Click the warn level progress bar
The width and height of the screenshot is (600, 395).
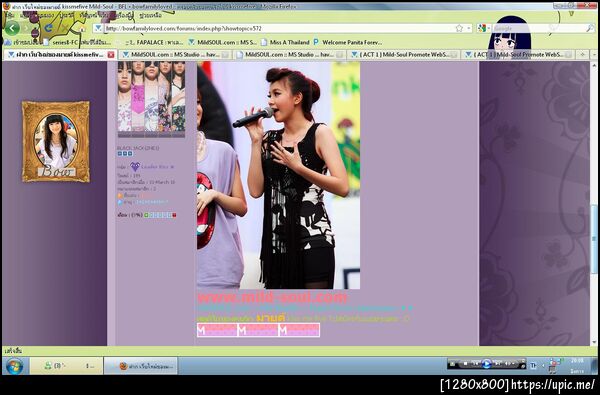160,215
